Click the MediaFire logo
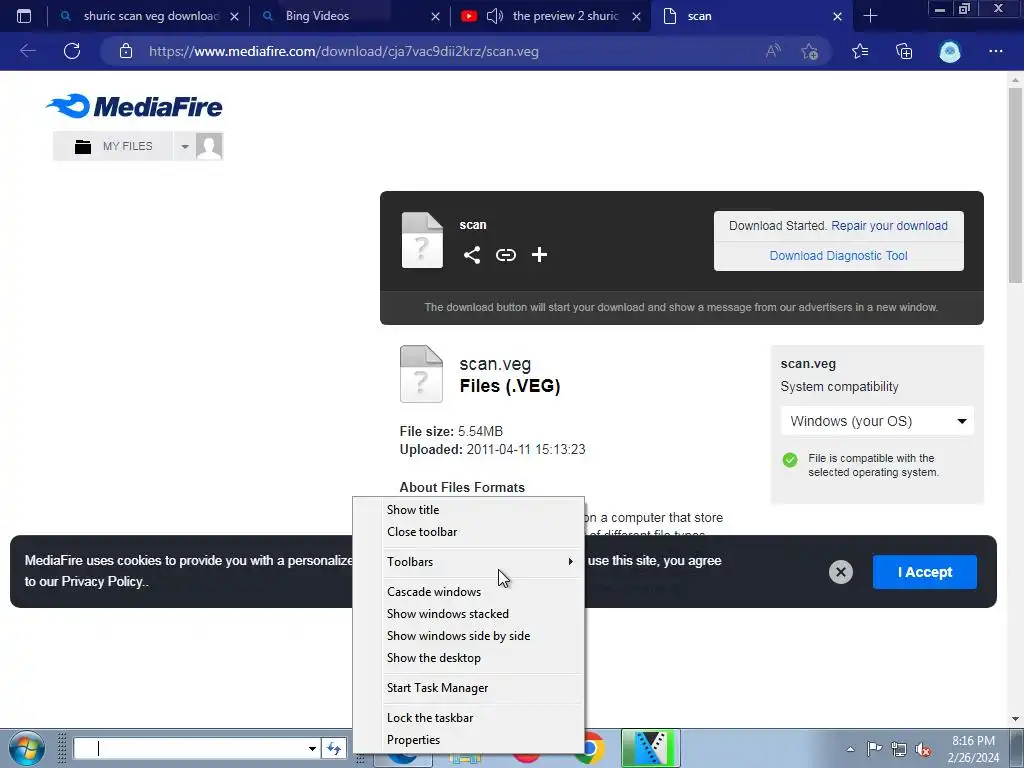The width and height of the screenshot is (1024, 768). pyautogui.click(x=134, y=106)
